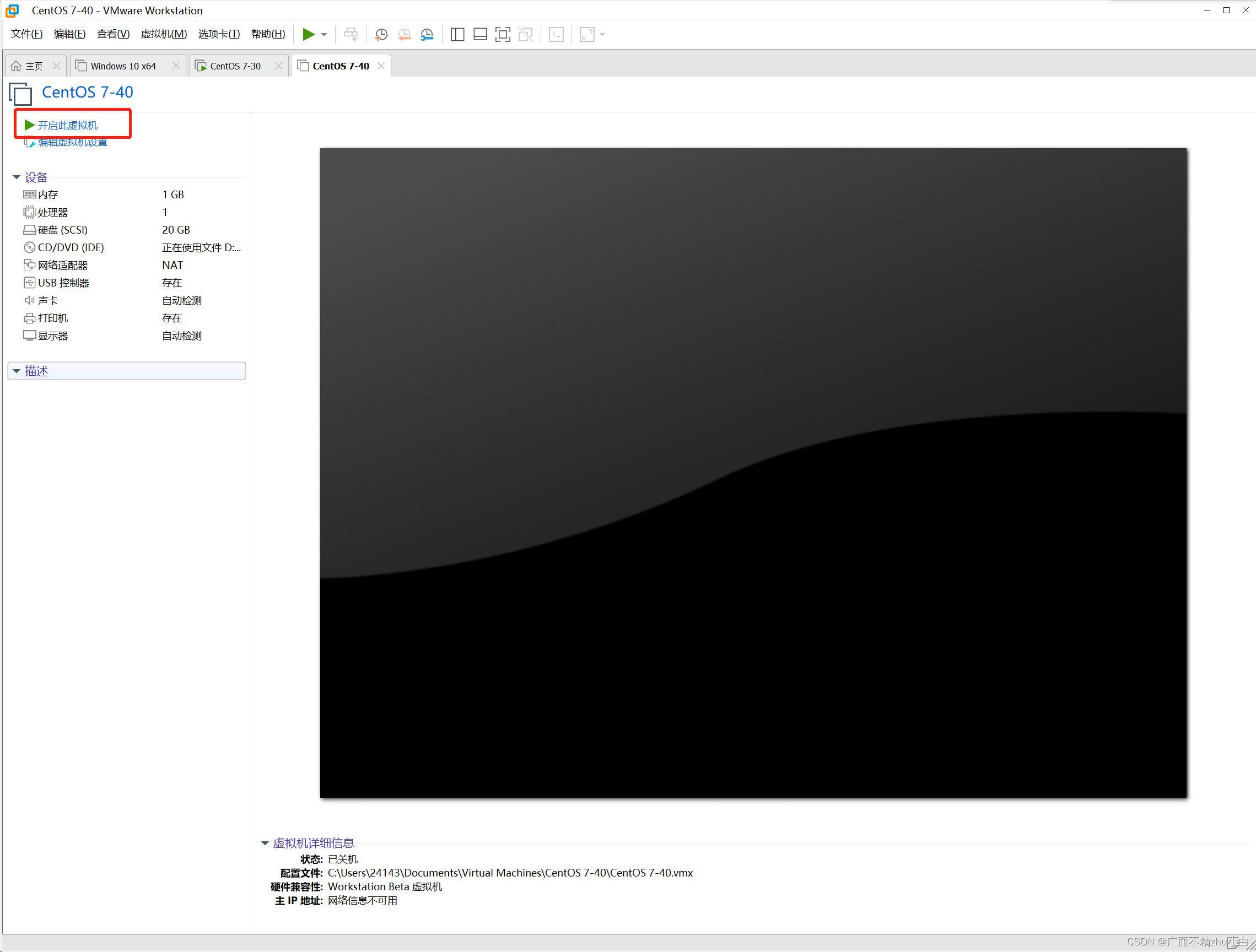
Task: Select the 内存 device row
Action: tap(132, 194)
